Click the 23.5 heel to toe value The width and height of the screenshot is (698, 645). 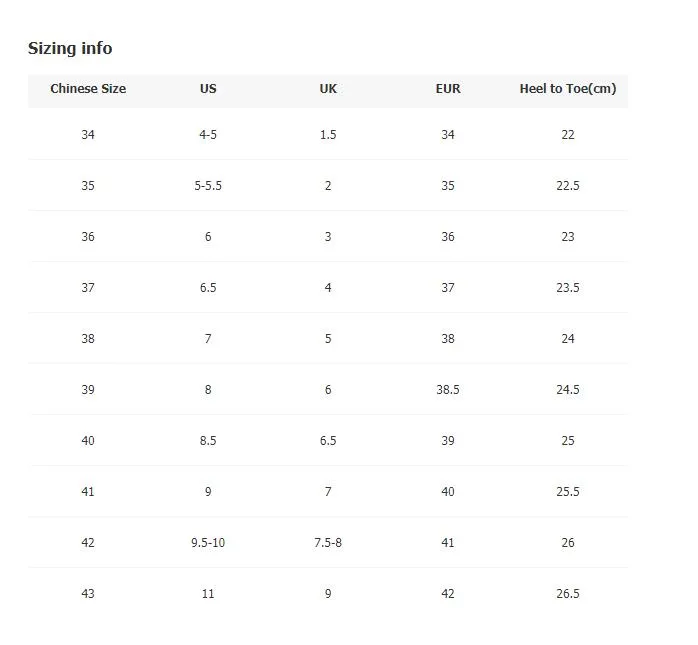(x=568, y=288)
